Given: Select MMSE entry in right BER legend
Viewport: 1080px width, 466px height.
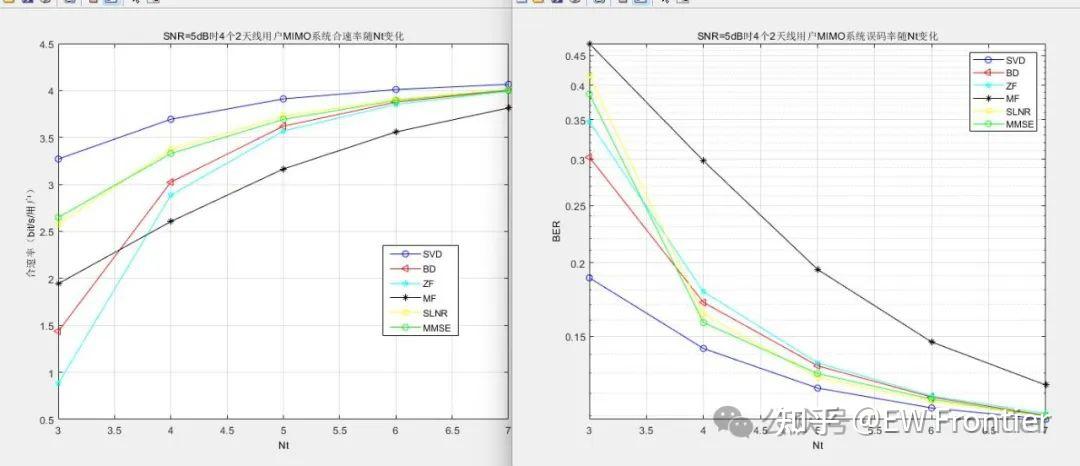Looking at the screenshot, I should coord(1005,125).
